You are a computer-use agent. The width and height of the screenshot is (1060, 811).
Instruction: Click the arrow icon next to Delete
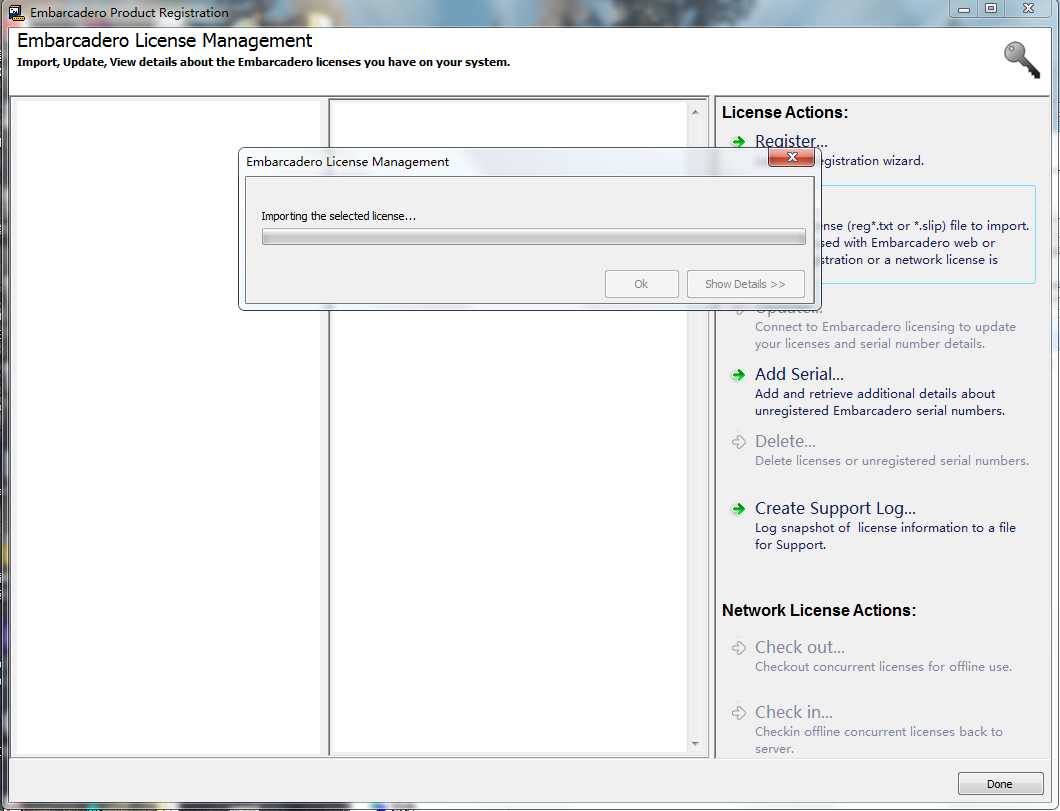pos(738,442)
